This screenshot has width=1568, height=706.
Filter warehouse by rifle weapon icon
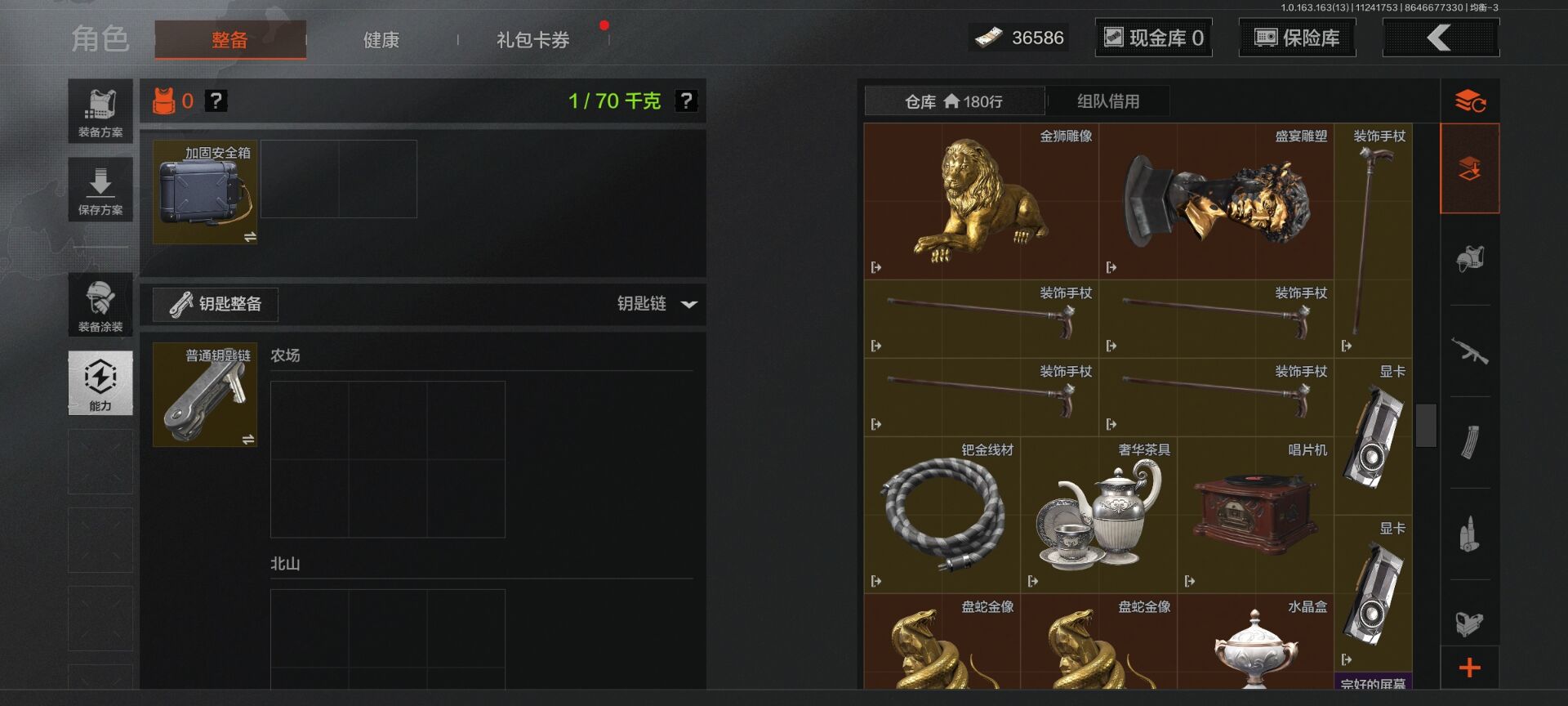pos(1470,351)
